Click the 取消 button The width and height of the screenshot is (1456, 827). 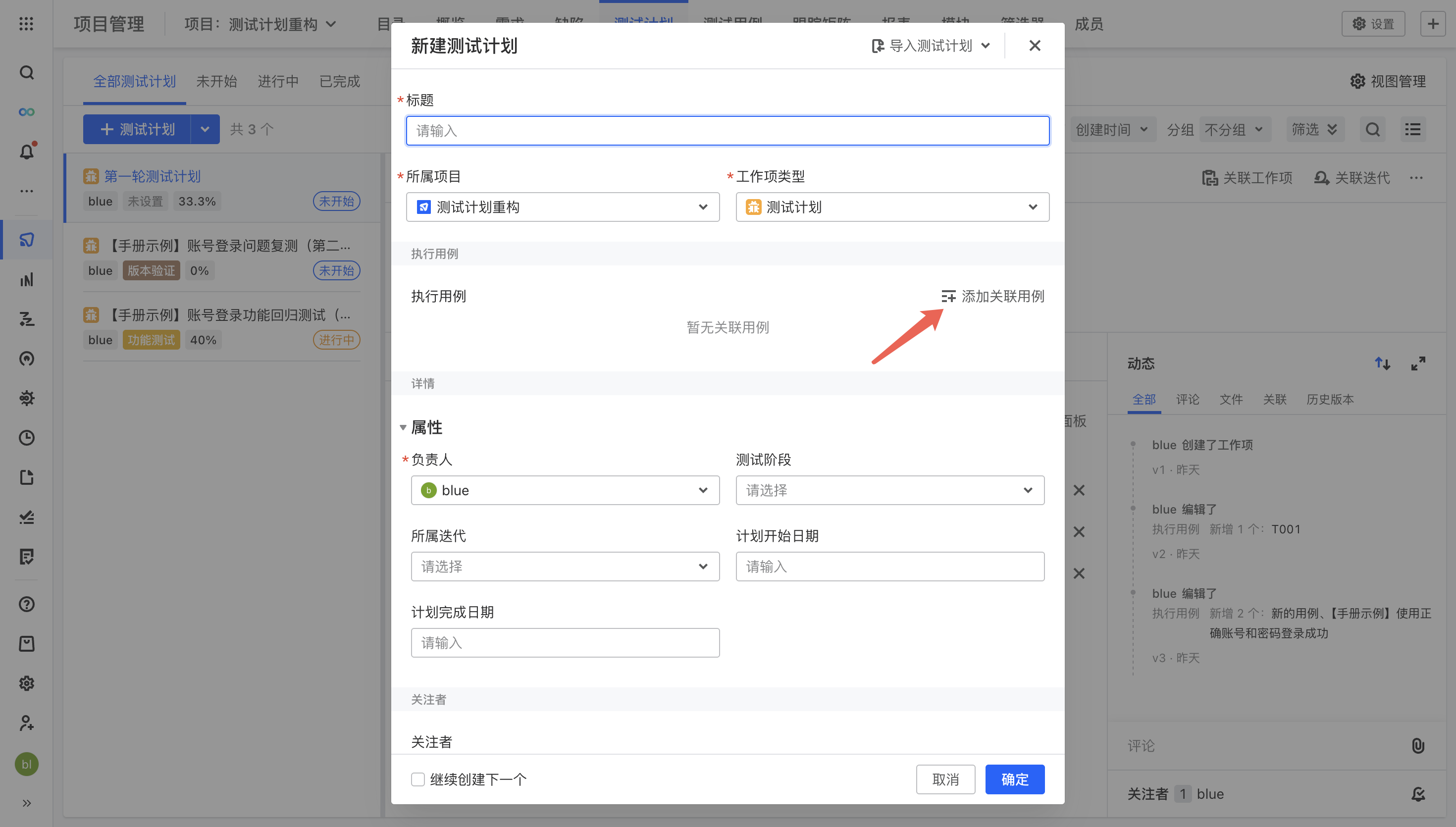coord(945,779)
